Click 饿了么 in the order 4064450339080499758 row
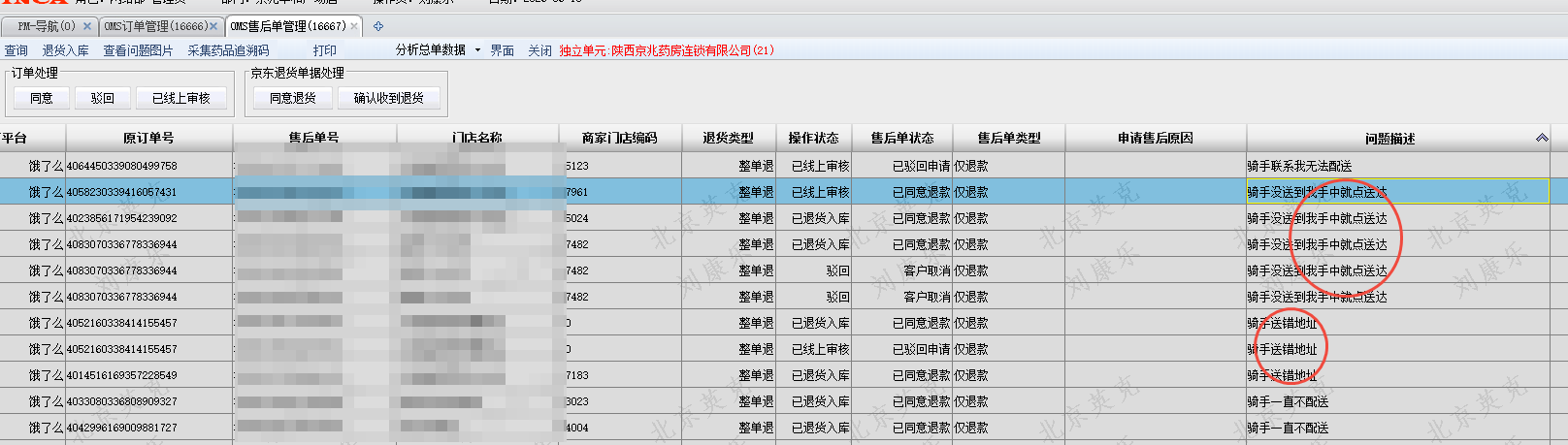Image resolution: width=1568 pixels, height=445 pixels. [x=46, y=166]
